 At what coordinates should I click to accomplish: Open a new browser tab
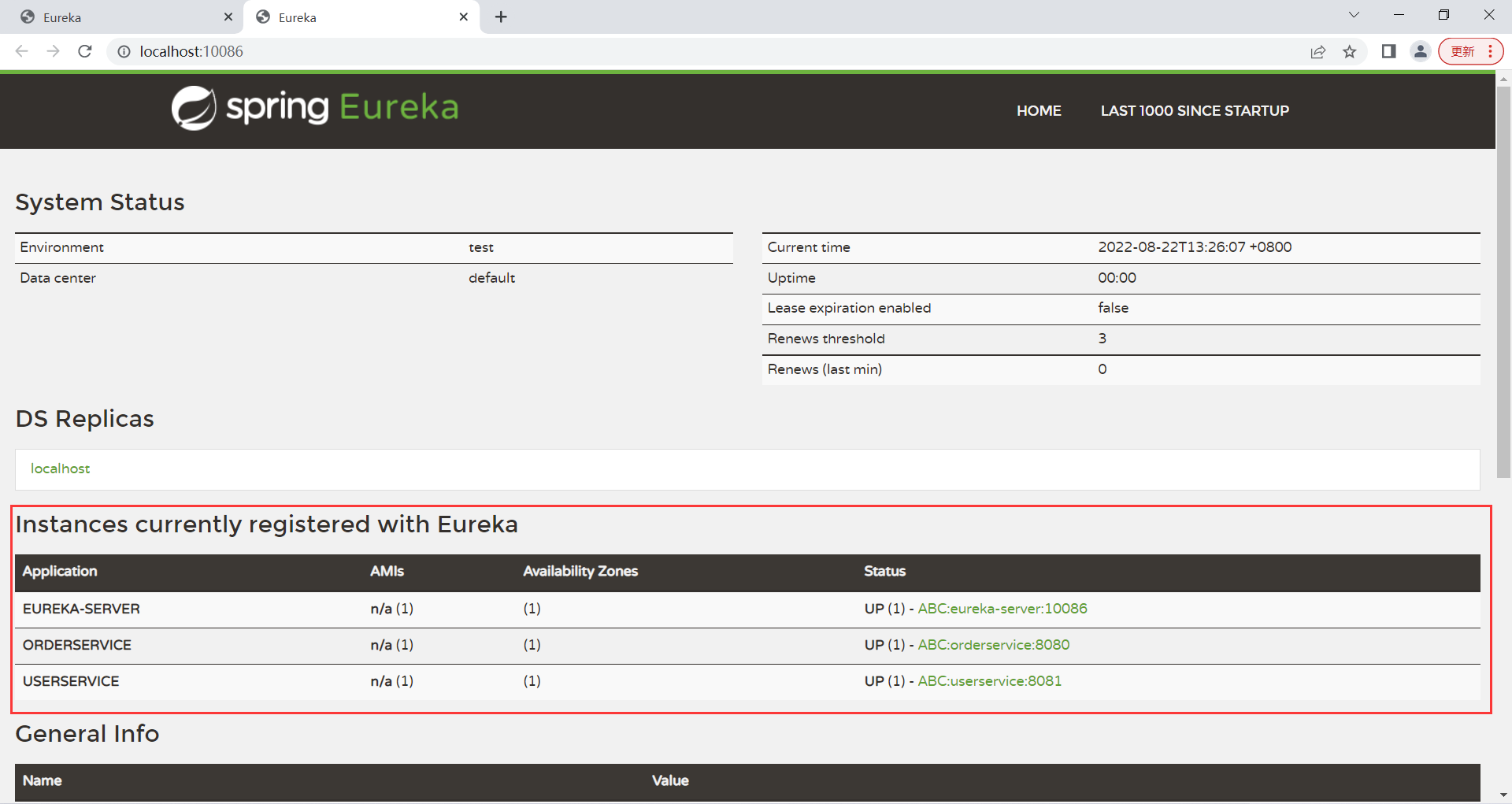tap(501, 17)
